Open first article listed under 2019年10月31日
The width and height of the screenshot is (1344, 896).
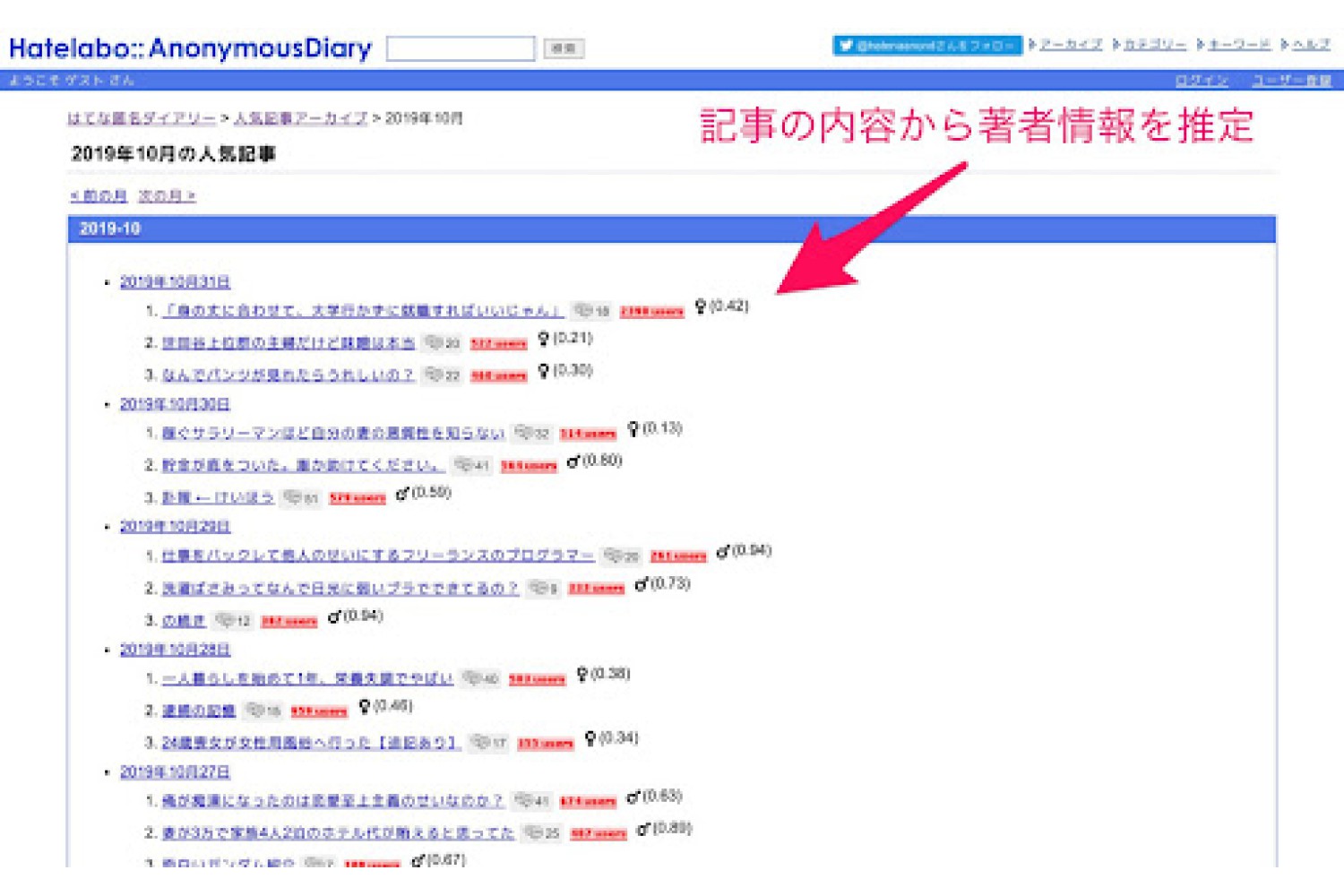click(x=363, y=311)
